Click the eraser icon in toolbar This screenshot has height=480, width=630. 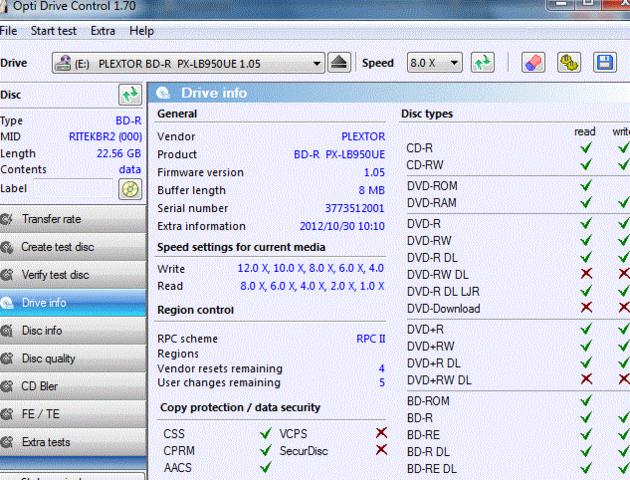pos(533,63)
